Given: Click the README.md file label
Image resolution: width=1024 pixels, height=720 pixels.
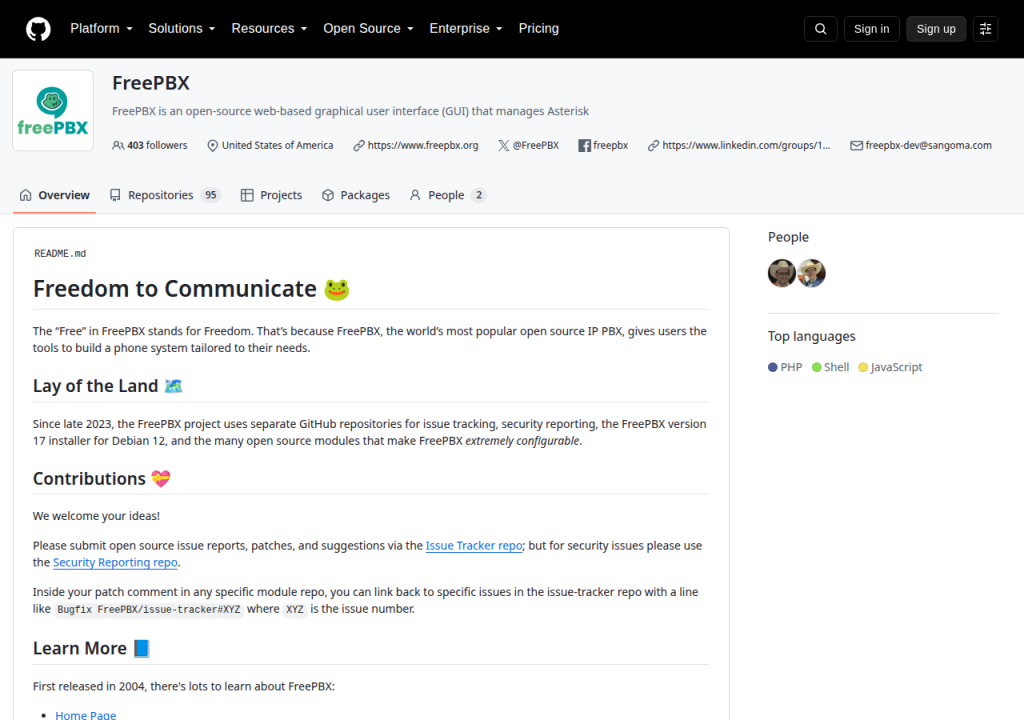Looking at the screenshot, I should tap(60, 254).
